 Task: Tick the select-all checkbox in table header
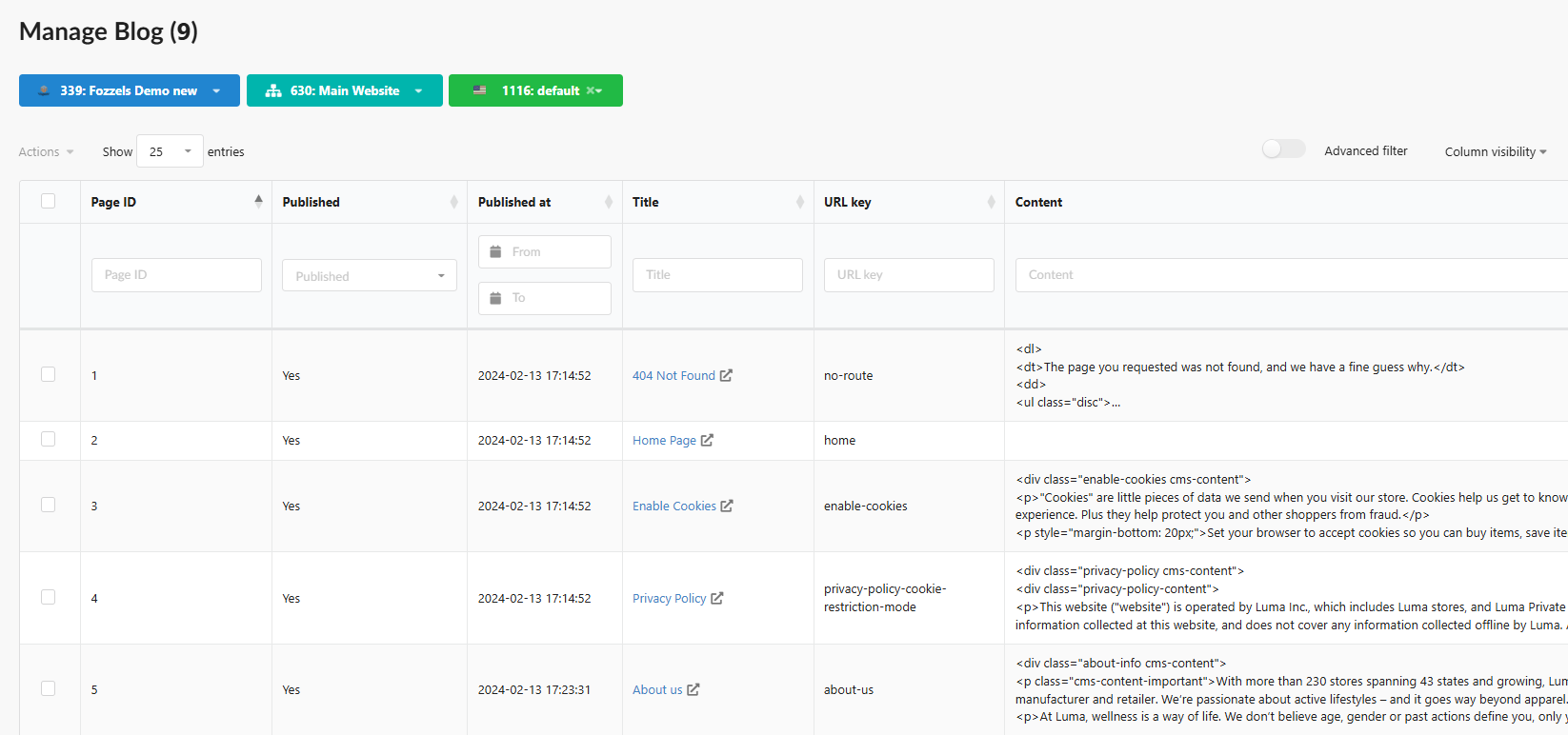[x=49, y=201]
